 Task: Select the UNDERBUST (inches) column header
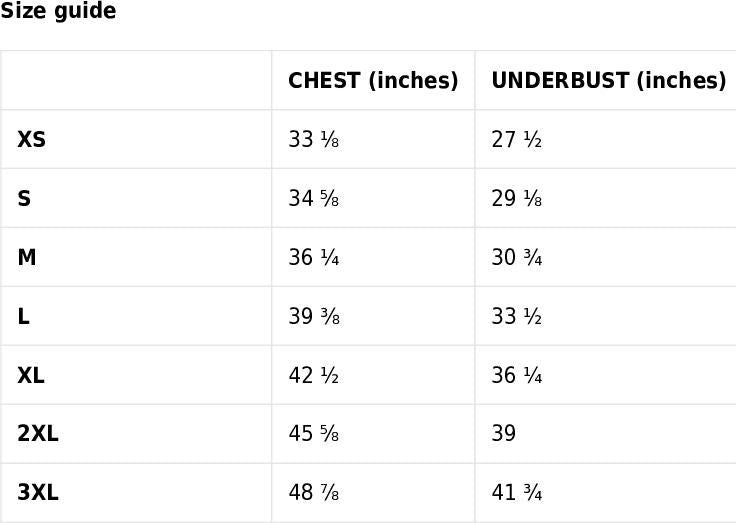tap(608, 81)
